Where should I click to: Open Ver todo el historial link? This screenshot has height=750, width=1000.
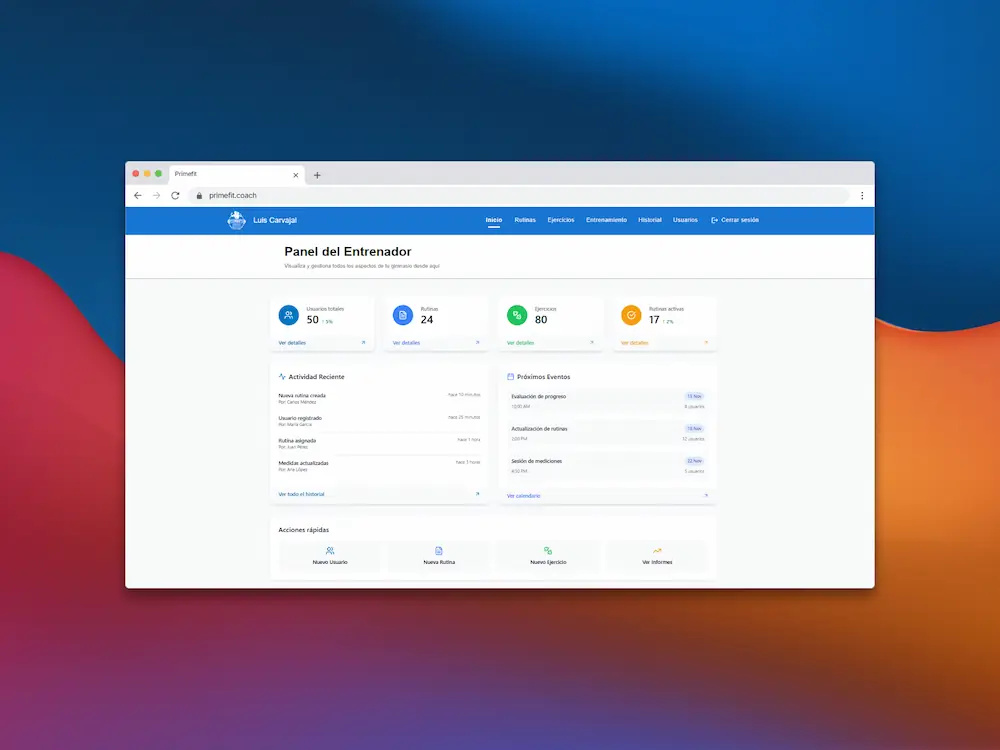(x=301, y=494)
